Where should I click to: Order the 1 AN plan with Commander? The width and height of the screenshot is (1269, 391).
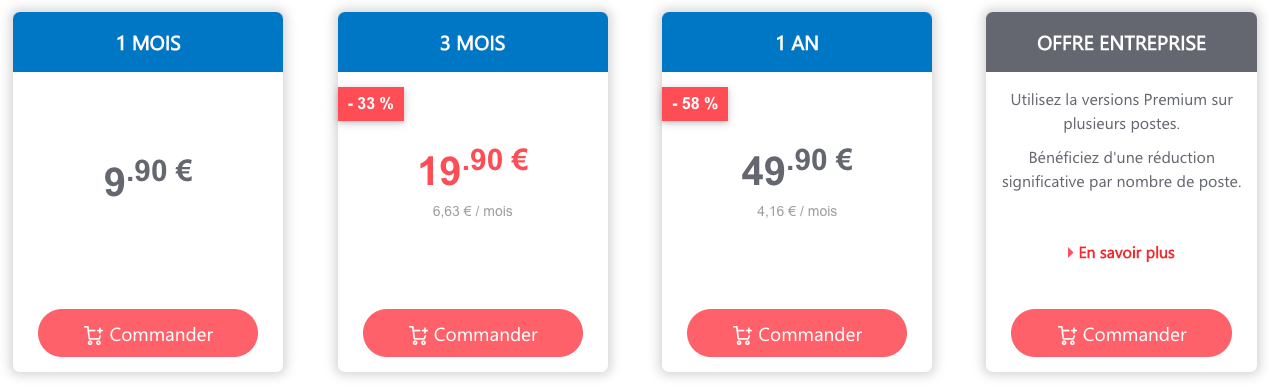797,334
